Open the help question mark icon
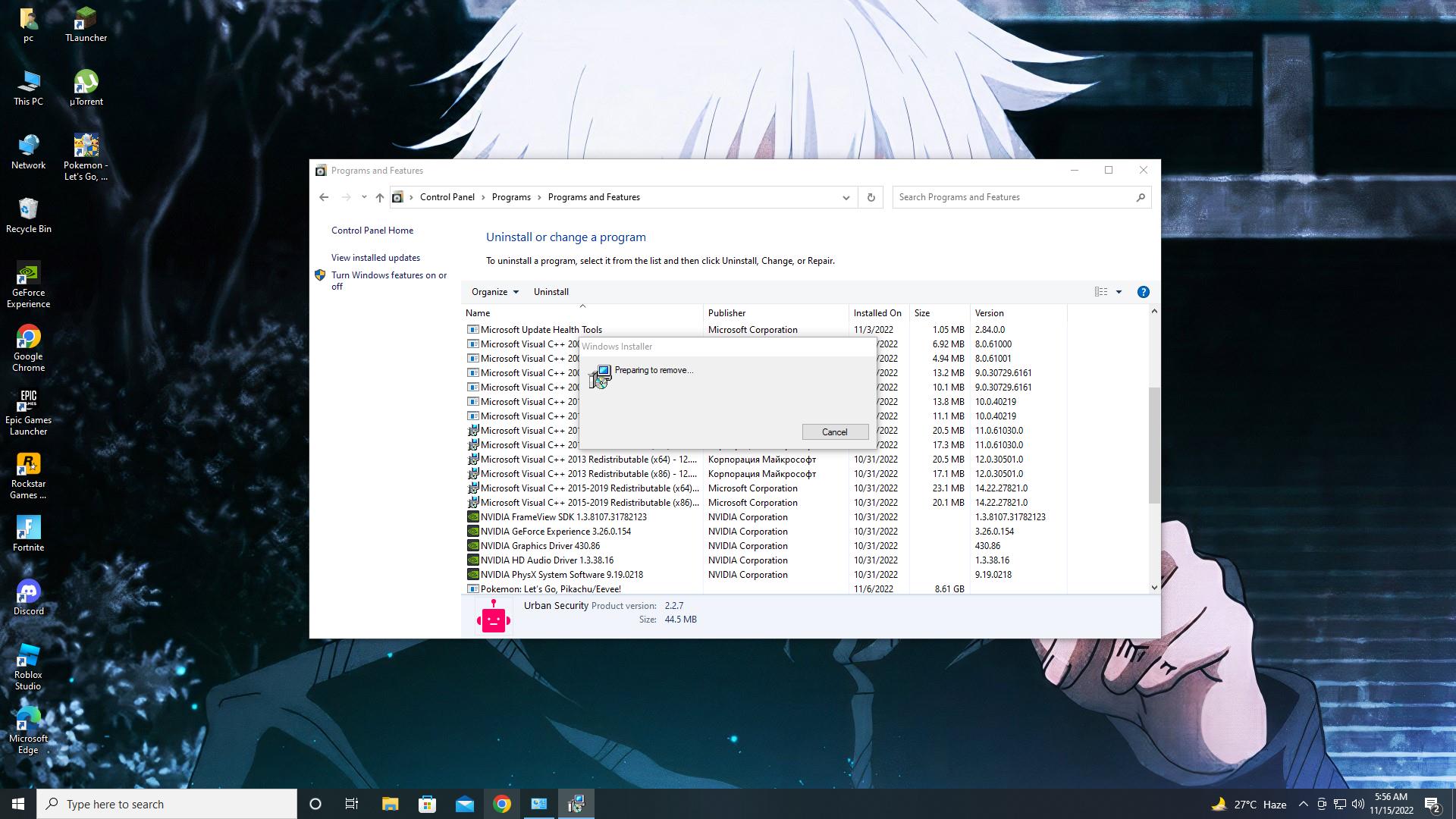 pyautogui.click(x=1143, y=292)
